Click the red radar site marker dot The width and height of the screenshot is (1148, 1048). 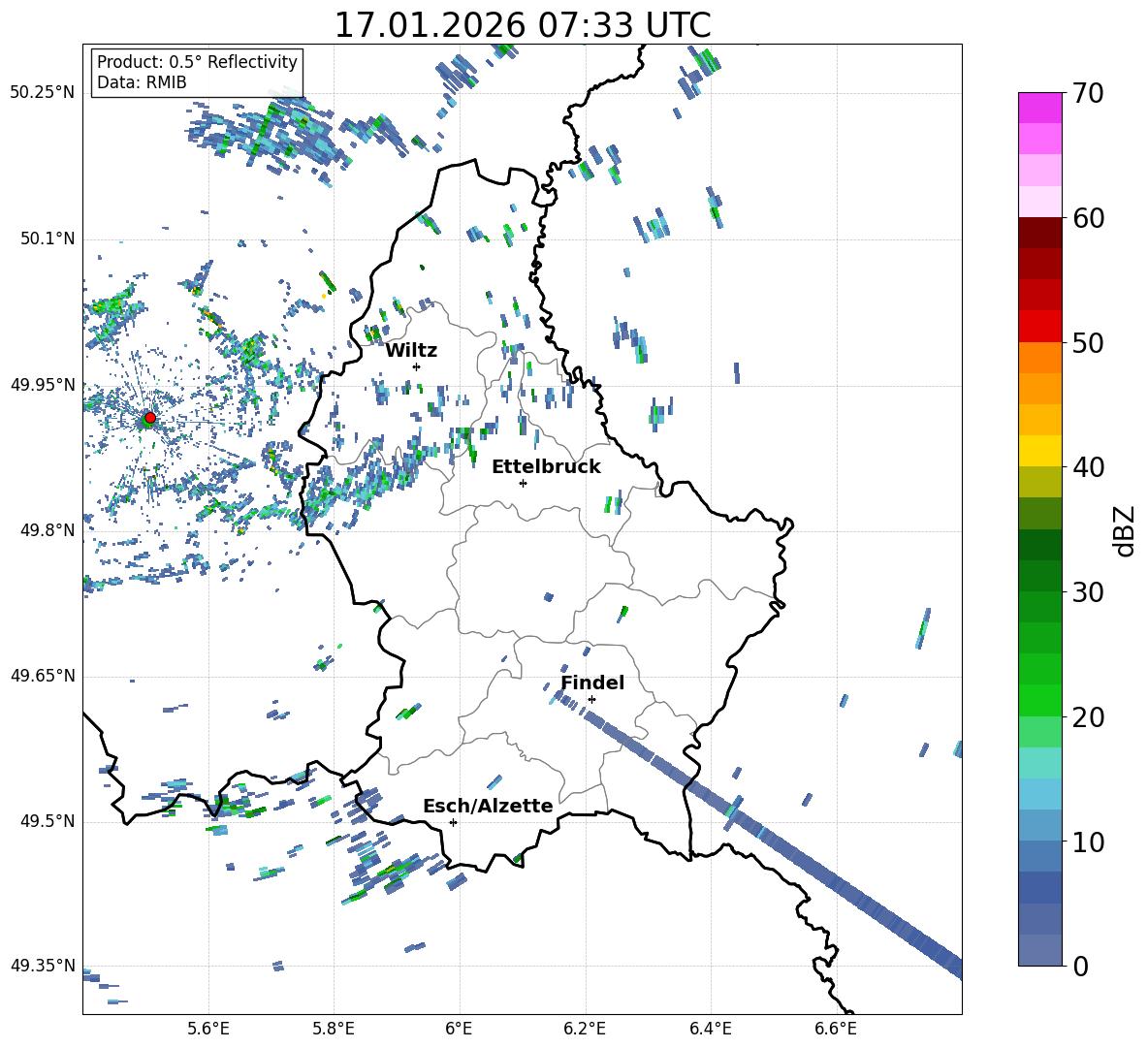[x=150, y=418]
